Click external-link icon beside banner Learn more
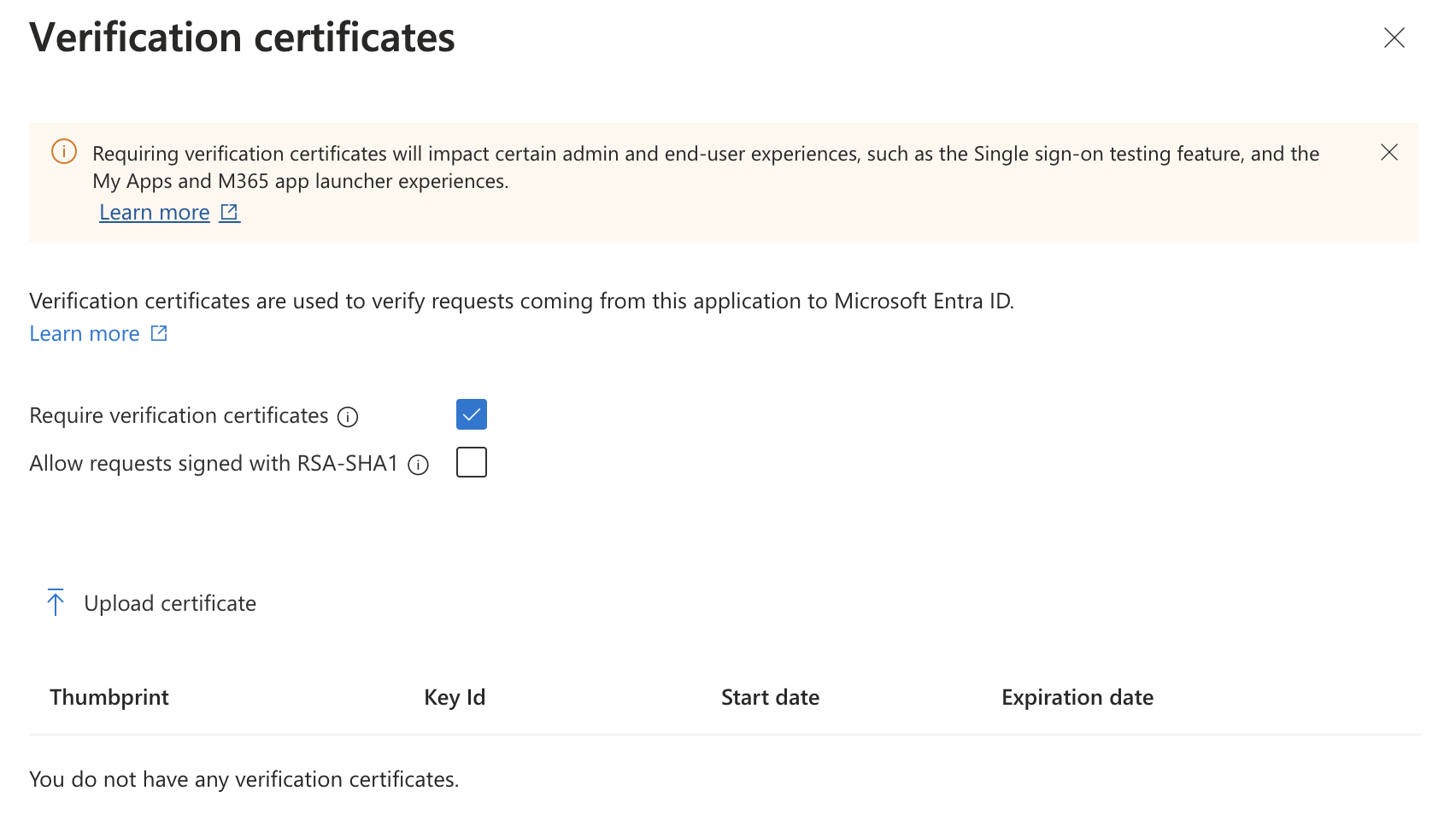This screenshot has height=832, width=1456. coord(229,212)
